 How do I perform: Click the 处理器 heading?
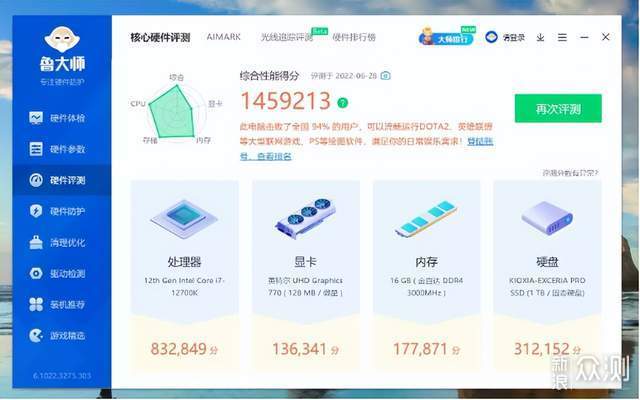tap(184, 262)
